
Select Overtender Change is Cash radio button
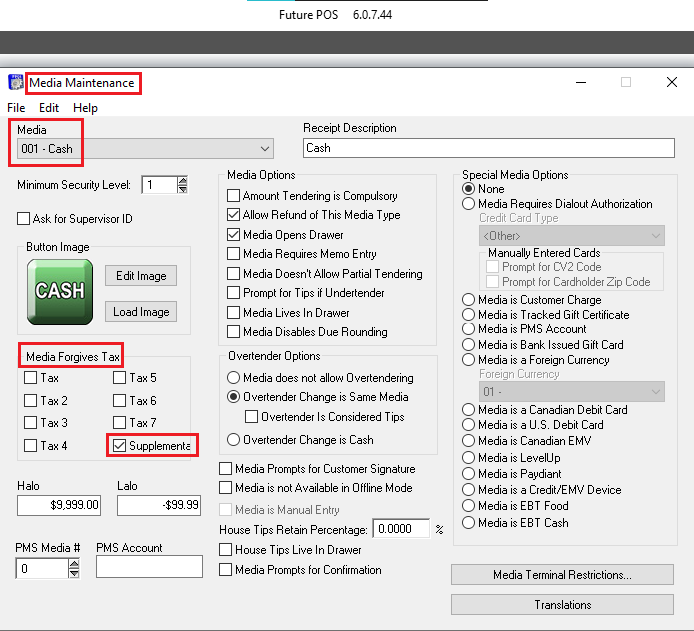[x=234, y=439]
